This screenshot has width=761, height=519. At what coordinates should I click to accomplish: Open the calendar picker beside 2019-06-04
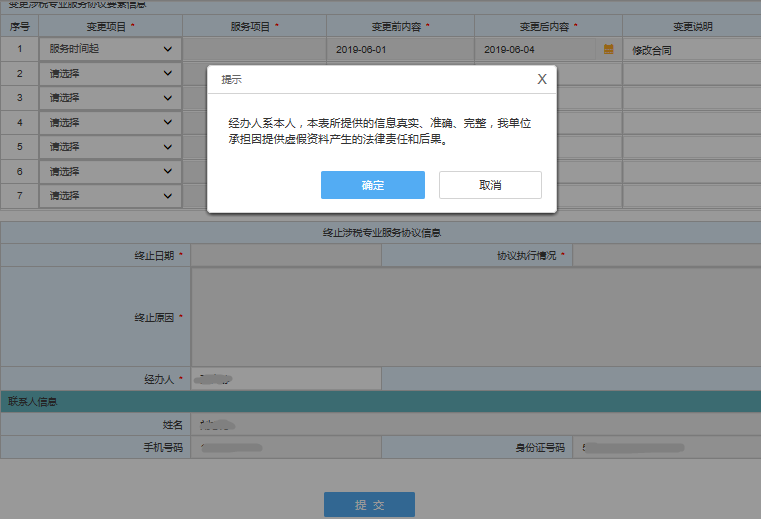(x=608, y=48)
